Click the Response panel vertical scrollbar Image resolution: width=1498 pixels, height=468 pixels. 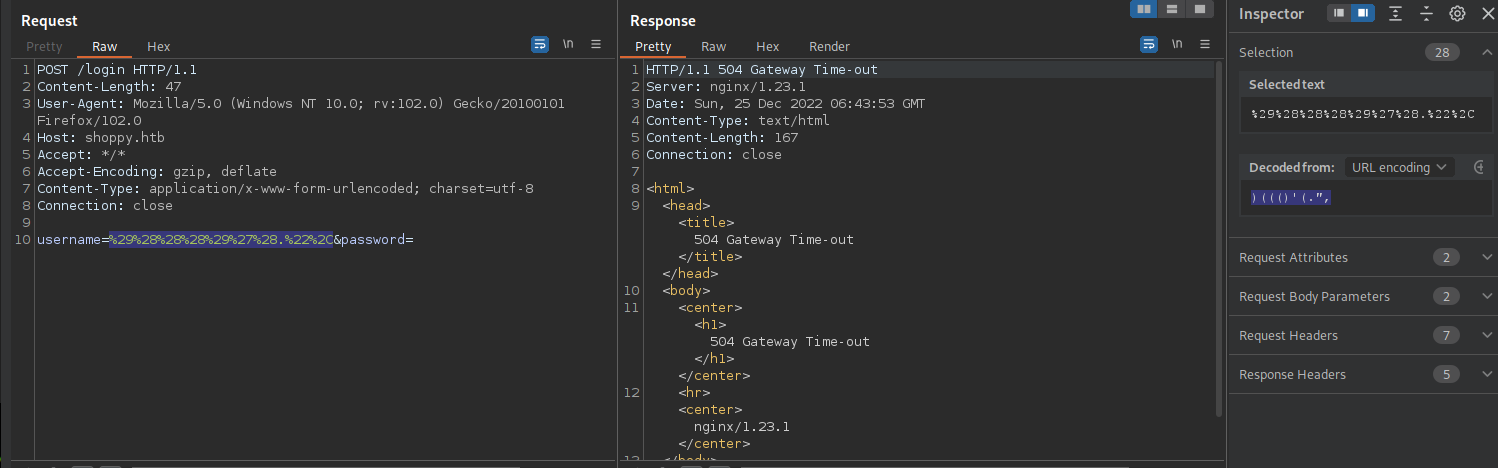[x=1217, y=240]
